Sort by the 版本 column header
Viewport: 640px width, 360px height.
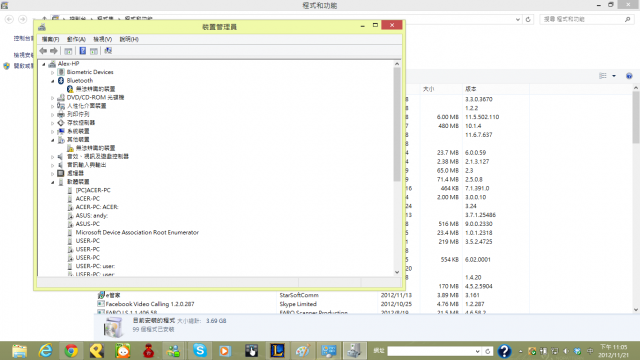[496, 89]
